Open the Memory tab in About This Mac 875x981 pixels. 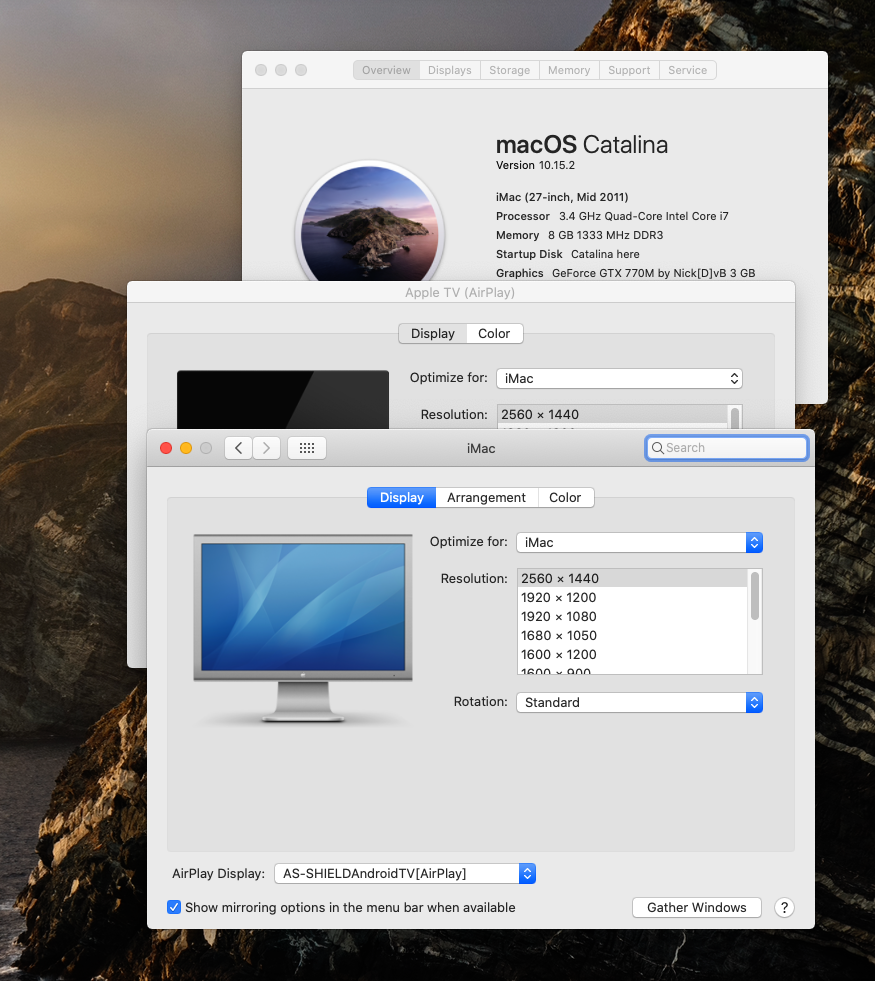point(569,70)
